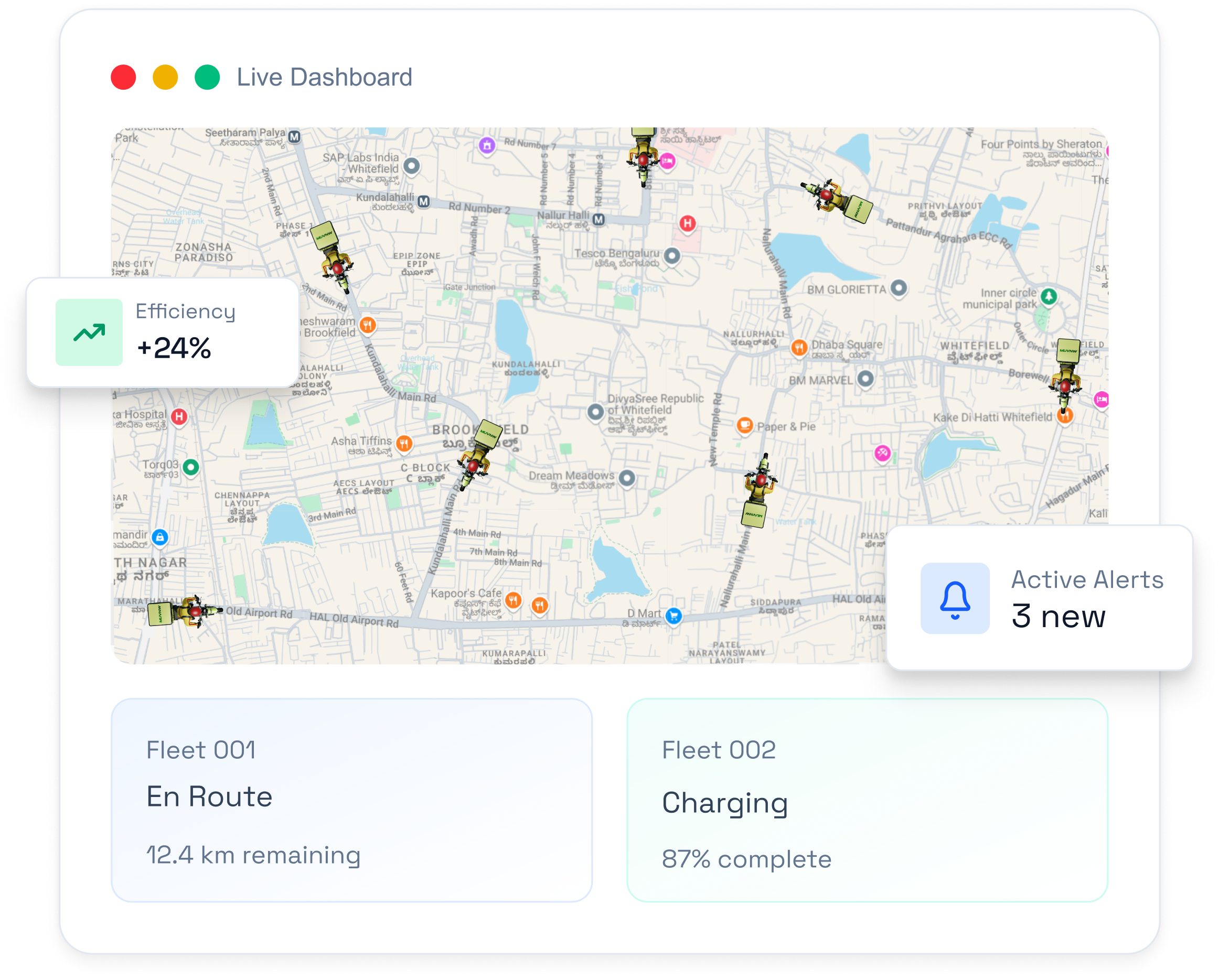Open the Active Alerts 3 new card
Viewport: 1219px width, 980px height.
coord(1039,598)
